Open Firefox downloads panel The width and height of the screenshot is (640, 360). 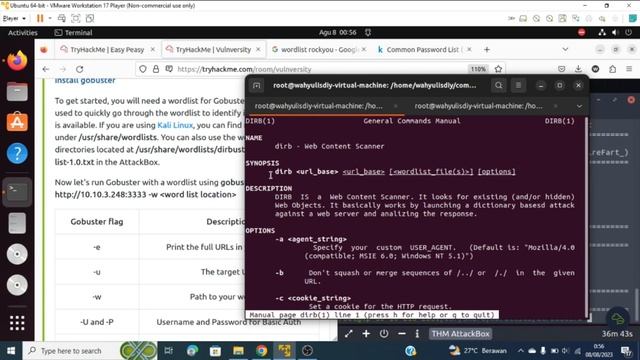(578, 69)
